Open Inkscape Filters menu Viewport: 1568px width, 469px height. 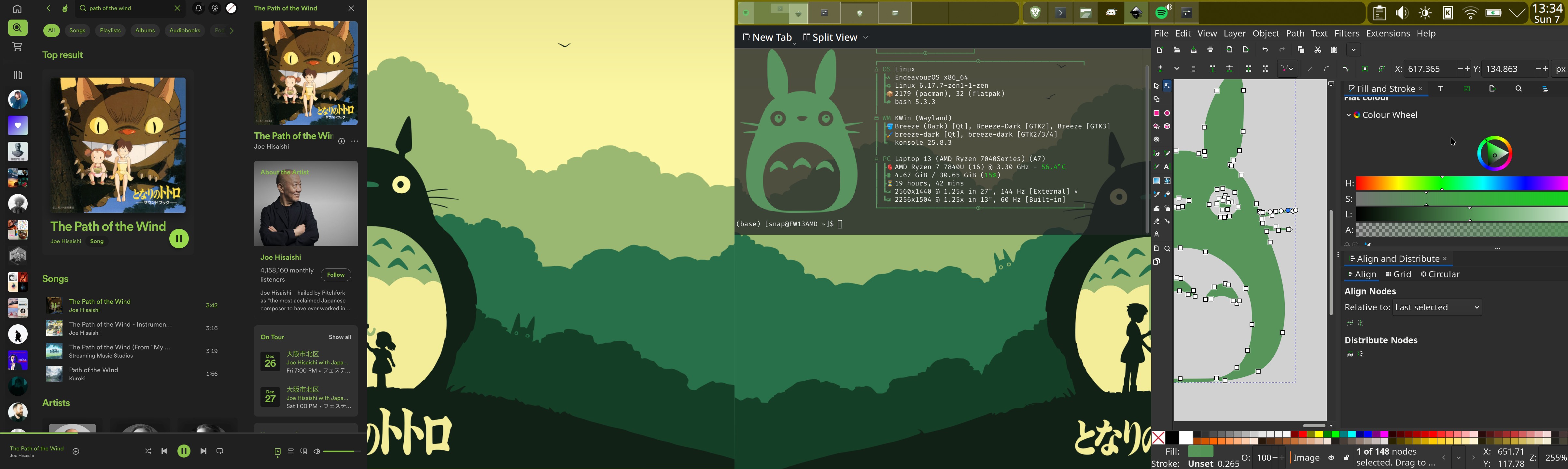click(x=1346, y=34)
